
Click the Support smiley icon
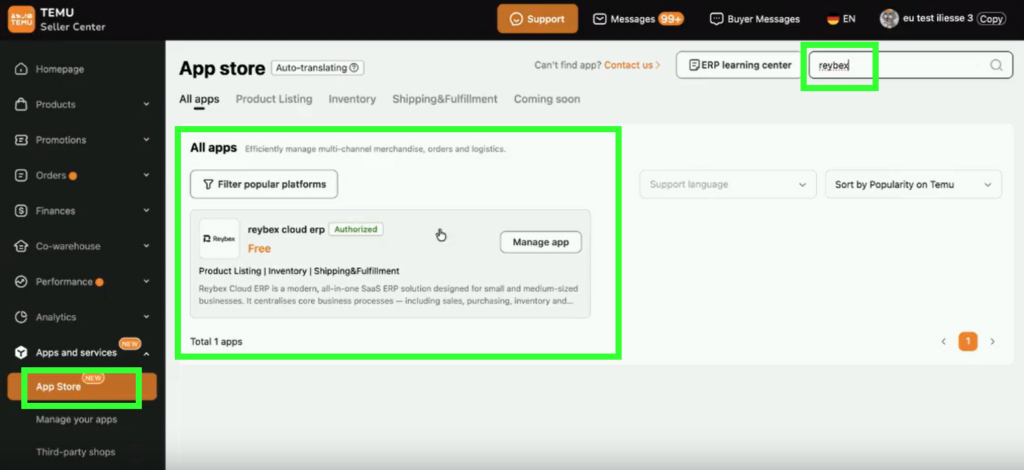[517, 19]
